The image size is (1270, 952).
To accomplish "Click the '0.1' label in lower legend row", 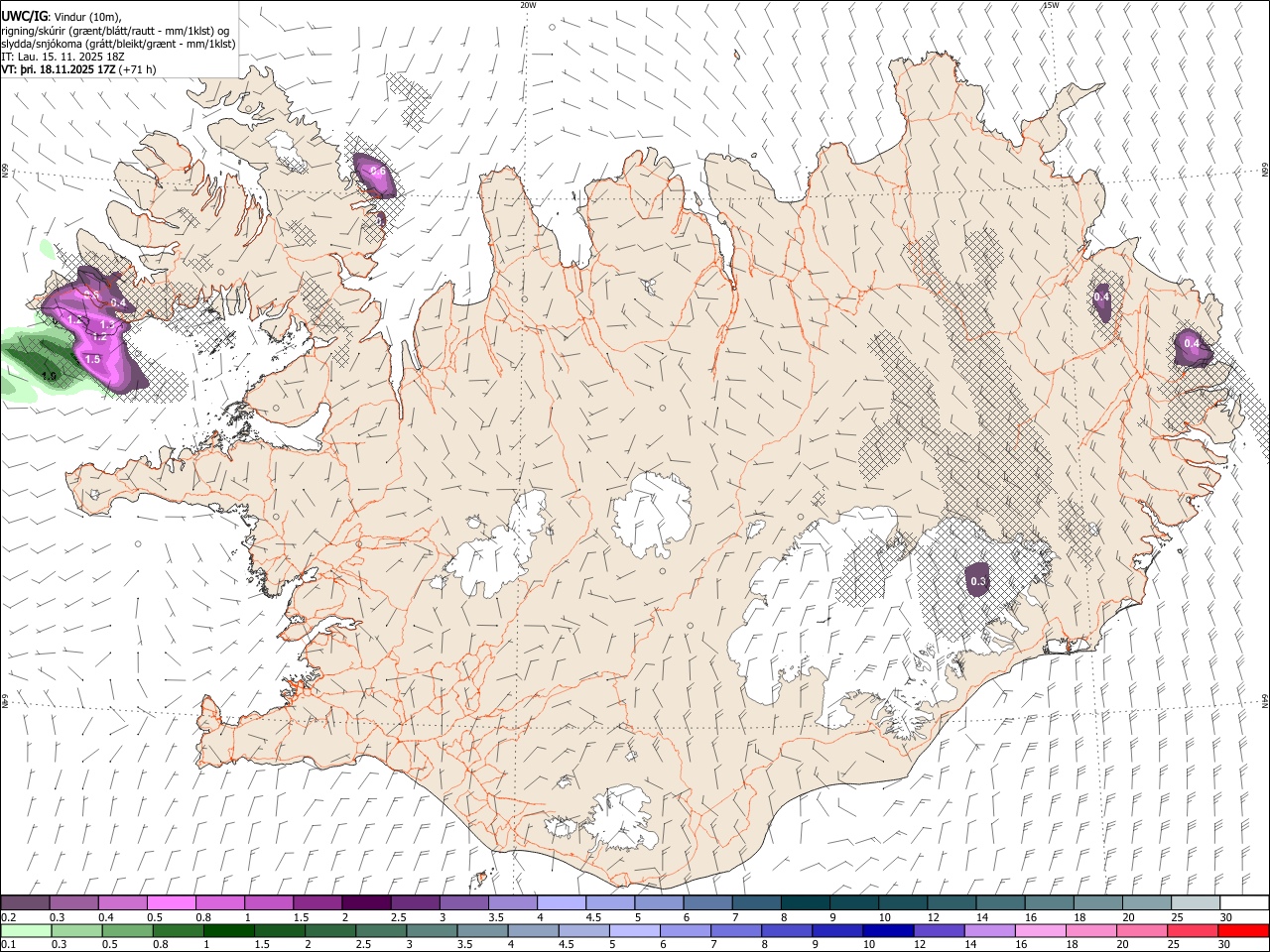I will (8, 944).
